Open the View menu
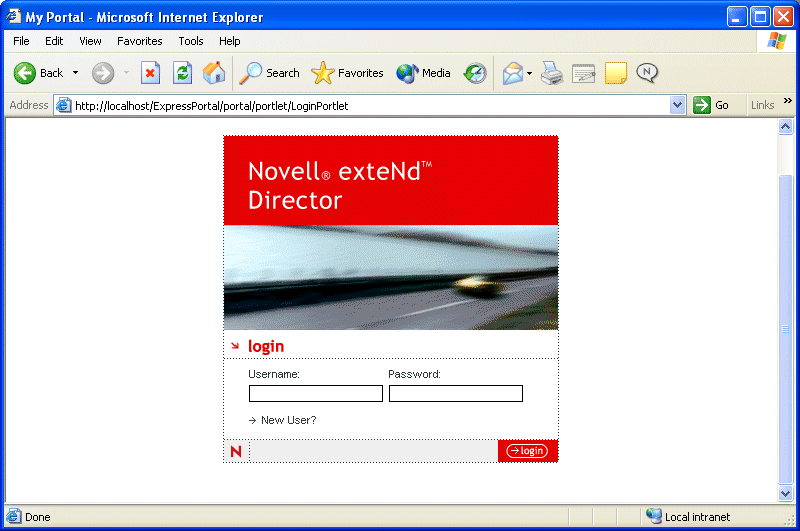The width and height of the screenshot is (800, 531). tap(90, 41)
